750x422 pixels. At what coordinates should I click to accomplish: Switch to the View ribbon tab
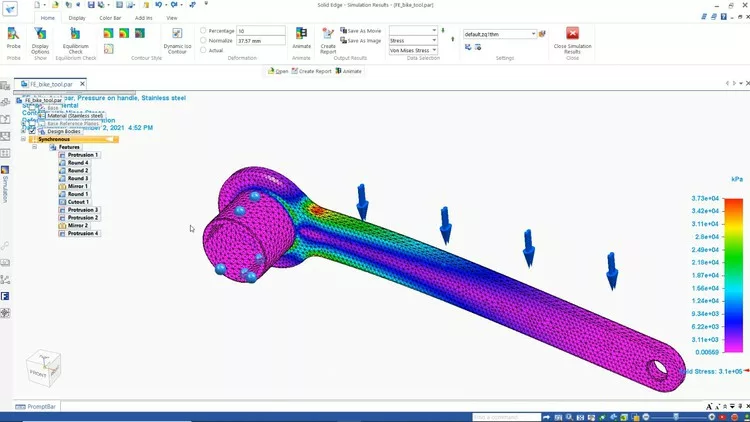click(x=172, y=18)
